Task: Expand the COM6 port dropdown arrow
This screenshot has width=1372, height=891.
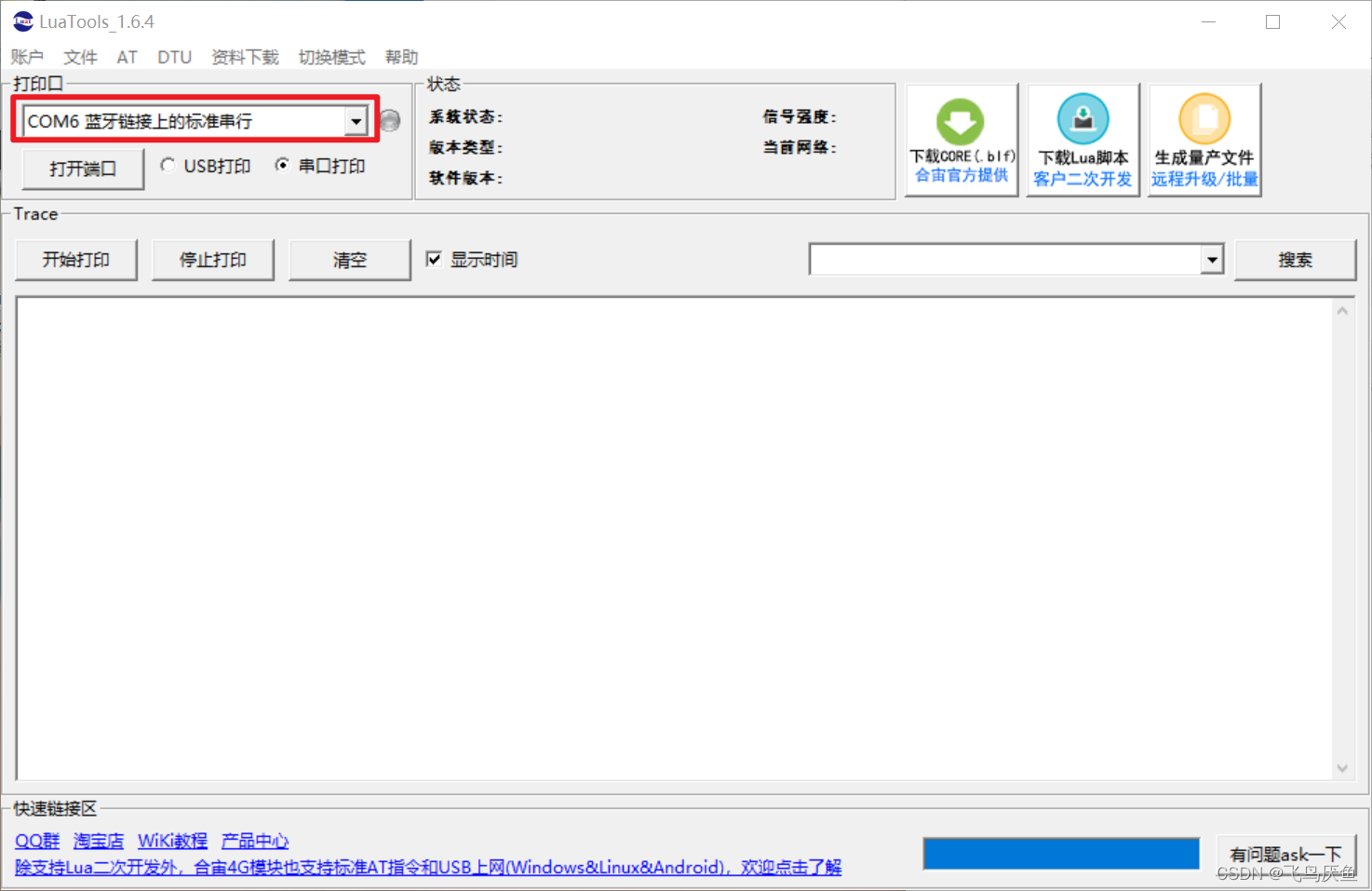Action: coord(356,121)
